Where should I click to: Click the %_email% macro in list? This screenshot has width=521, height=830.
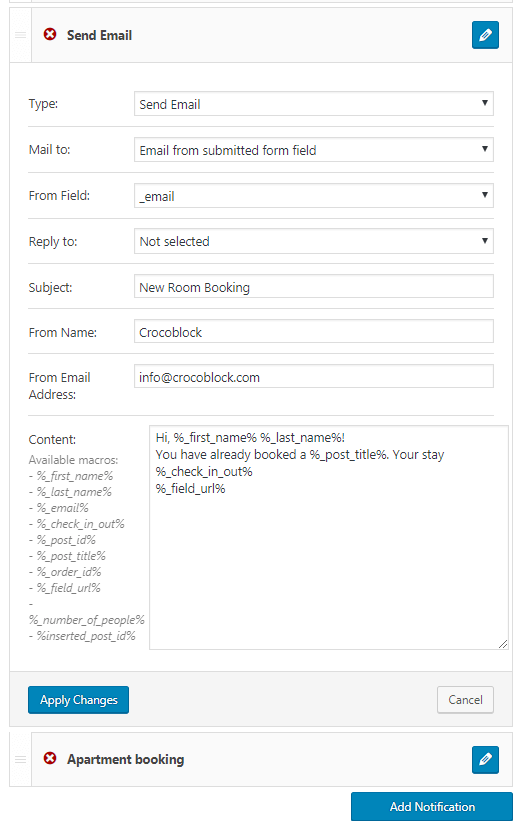62,508
